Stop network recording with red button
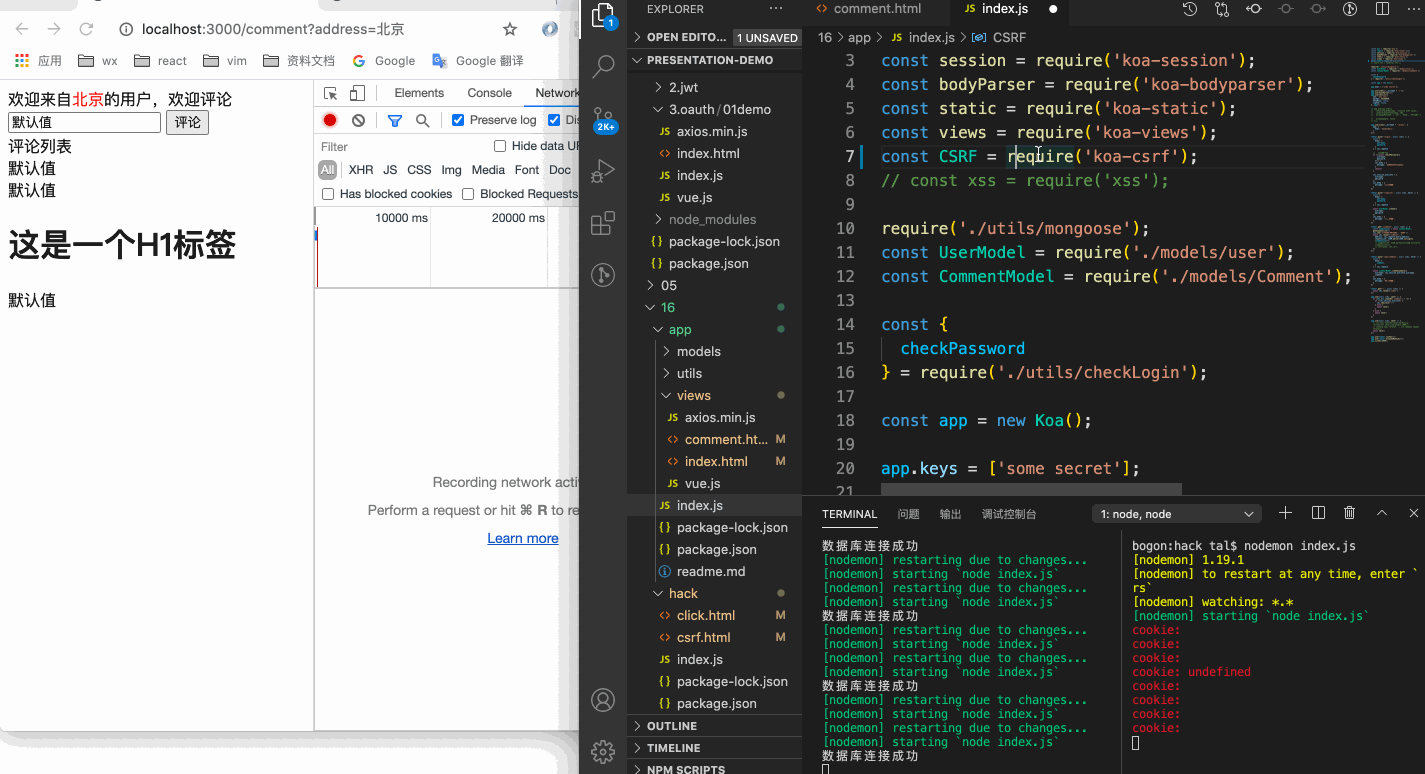The image size is (1425, 774). click(x=330, y=121)
